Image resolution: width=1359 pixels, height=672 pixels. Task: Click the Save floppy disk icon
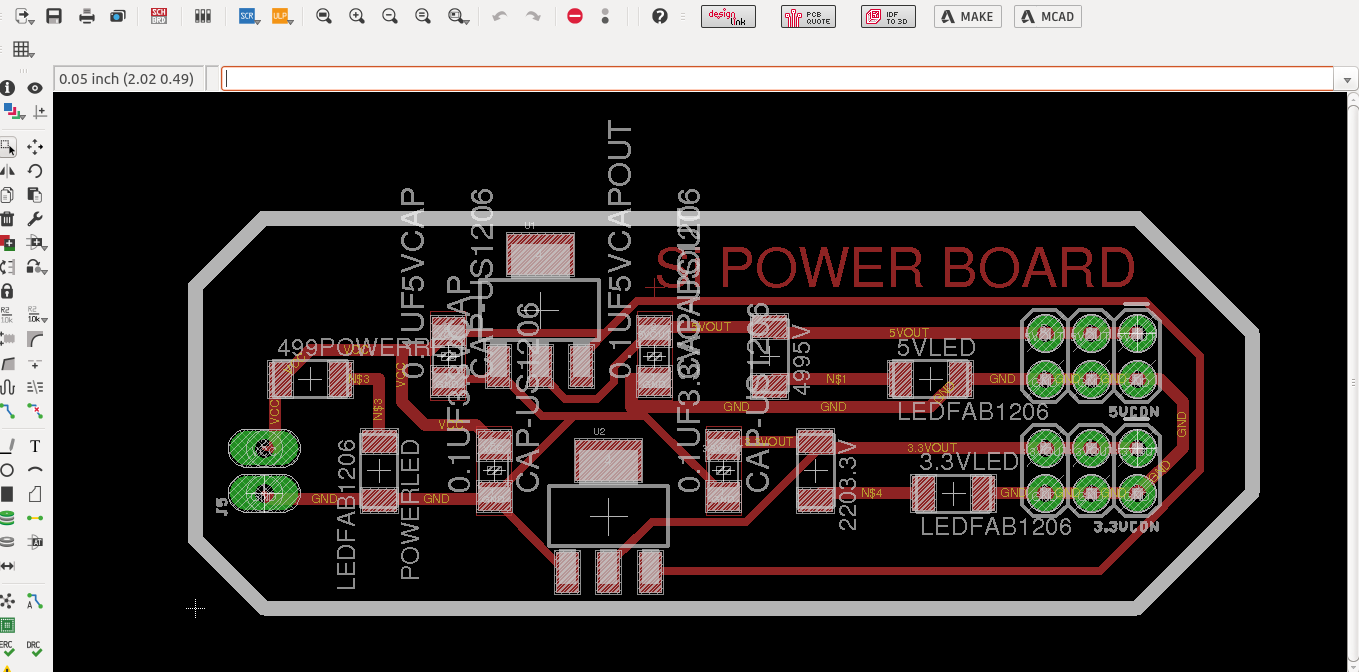(54, 16)
